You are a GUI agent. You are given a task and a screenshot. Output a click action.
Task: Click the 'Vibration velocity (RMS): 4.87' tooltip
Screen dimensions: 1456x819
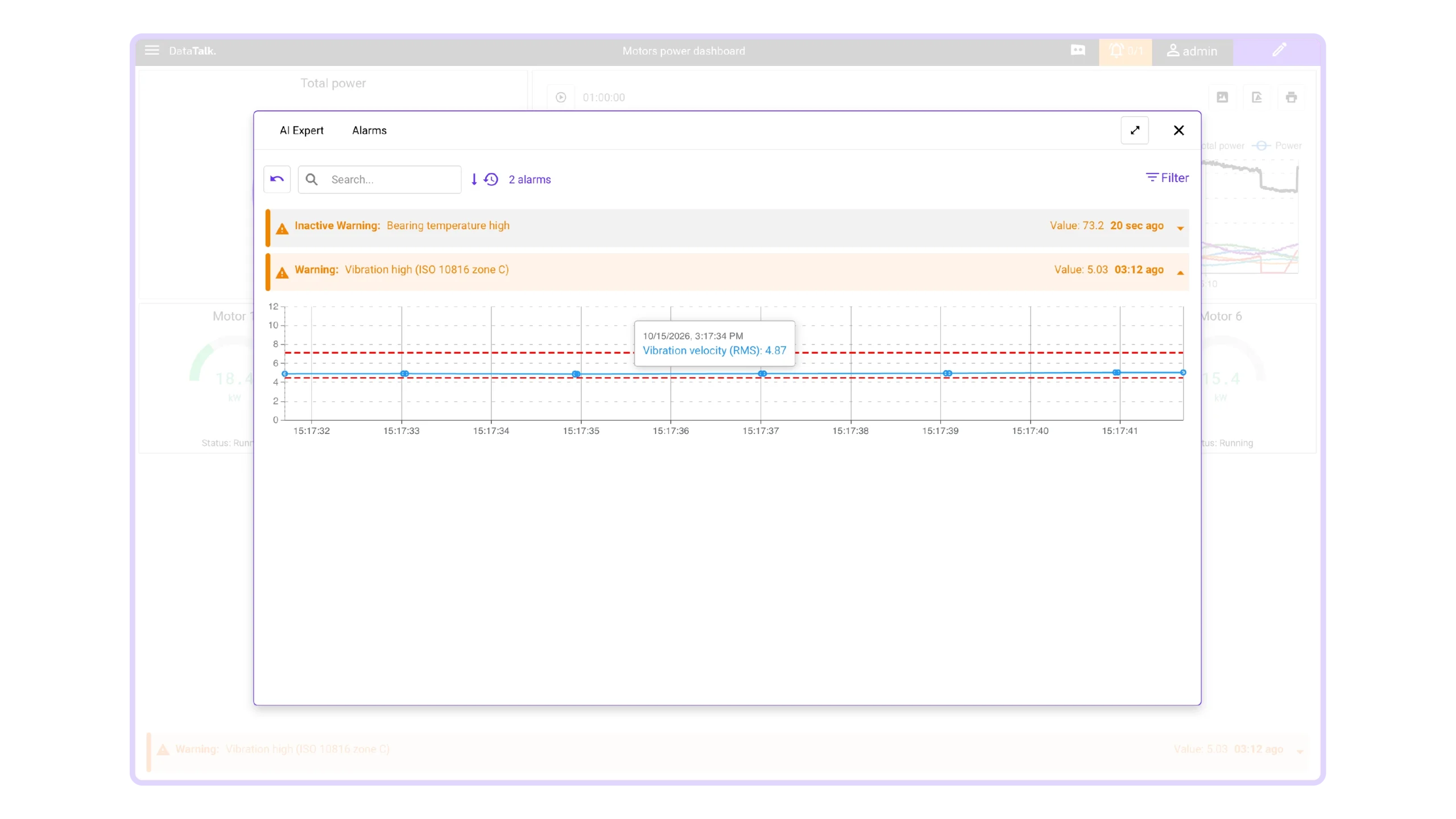(x=714, y=350)
